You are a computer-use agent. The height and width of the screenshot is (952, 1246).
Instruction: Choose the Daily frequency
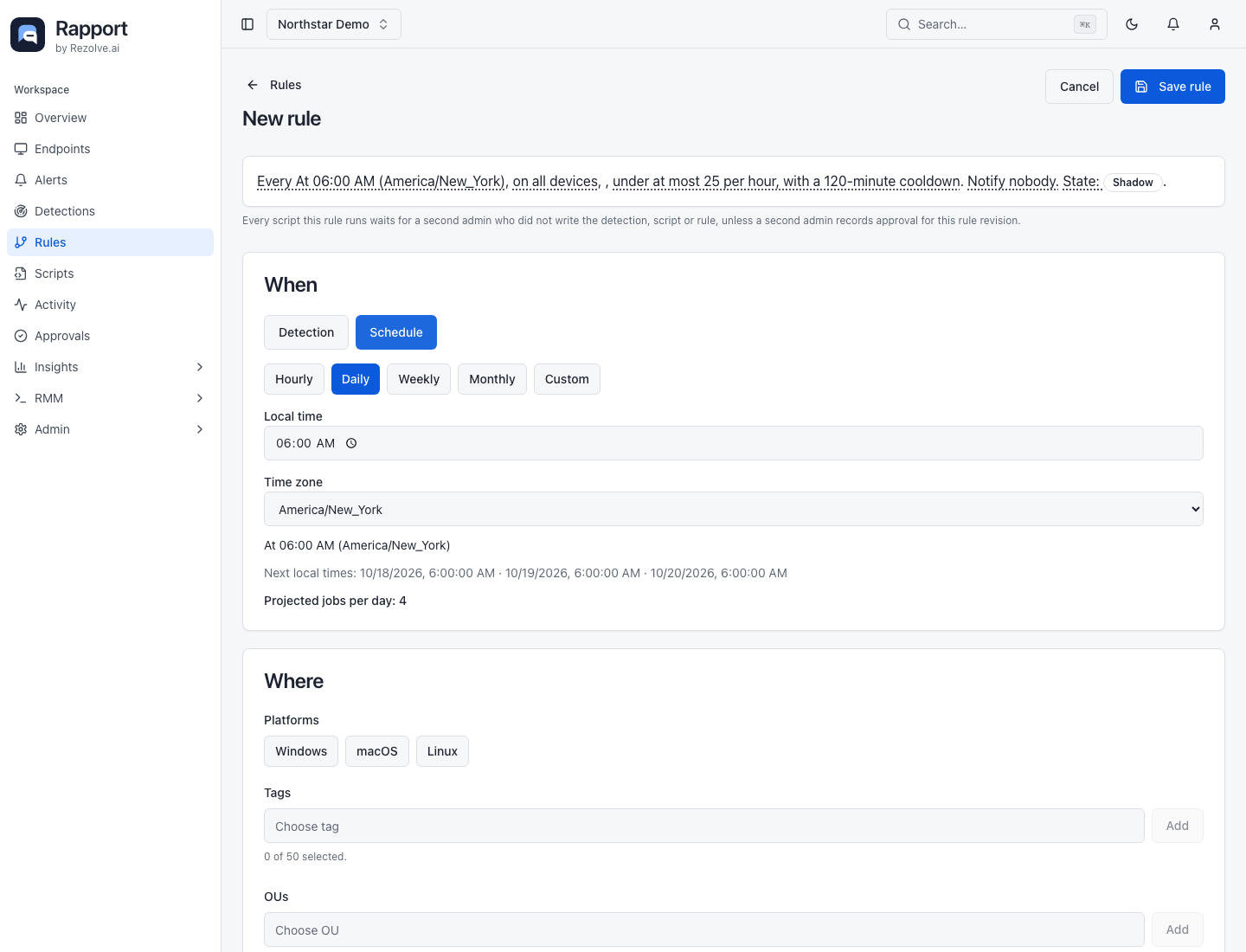356,379
